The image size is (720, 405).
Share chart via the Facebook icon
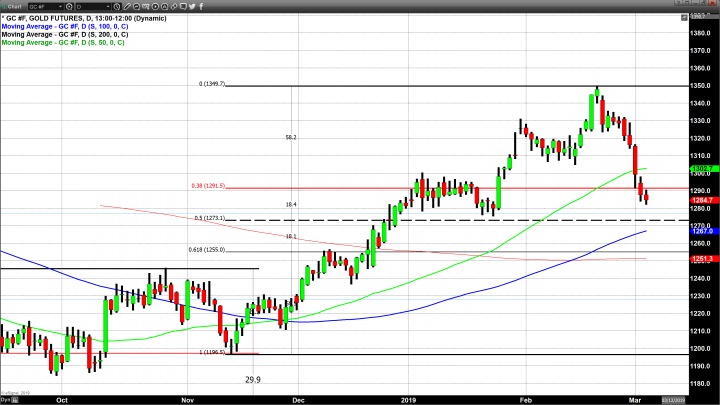click(201, 6)
